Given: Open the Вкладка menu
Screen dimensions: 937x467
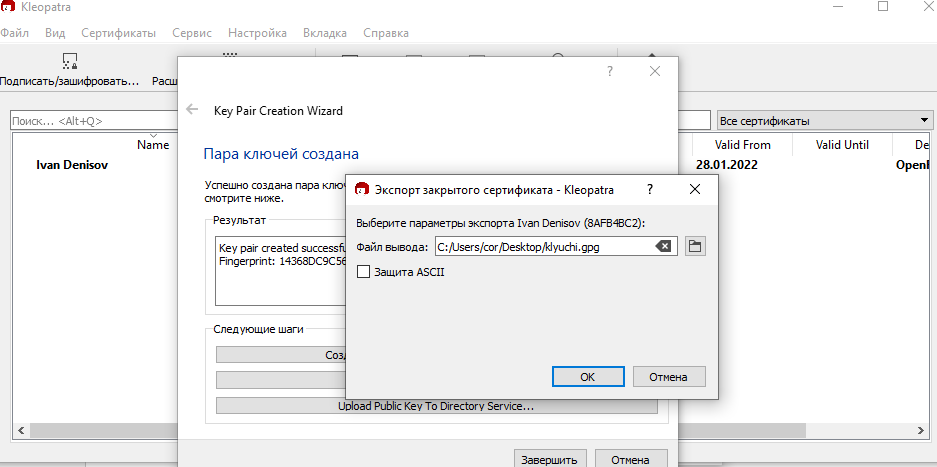Looking at the screenshot, I should (325, 33).
